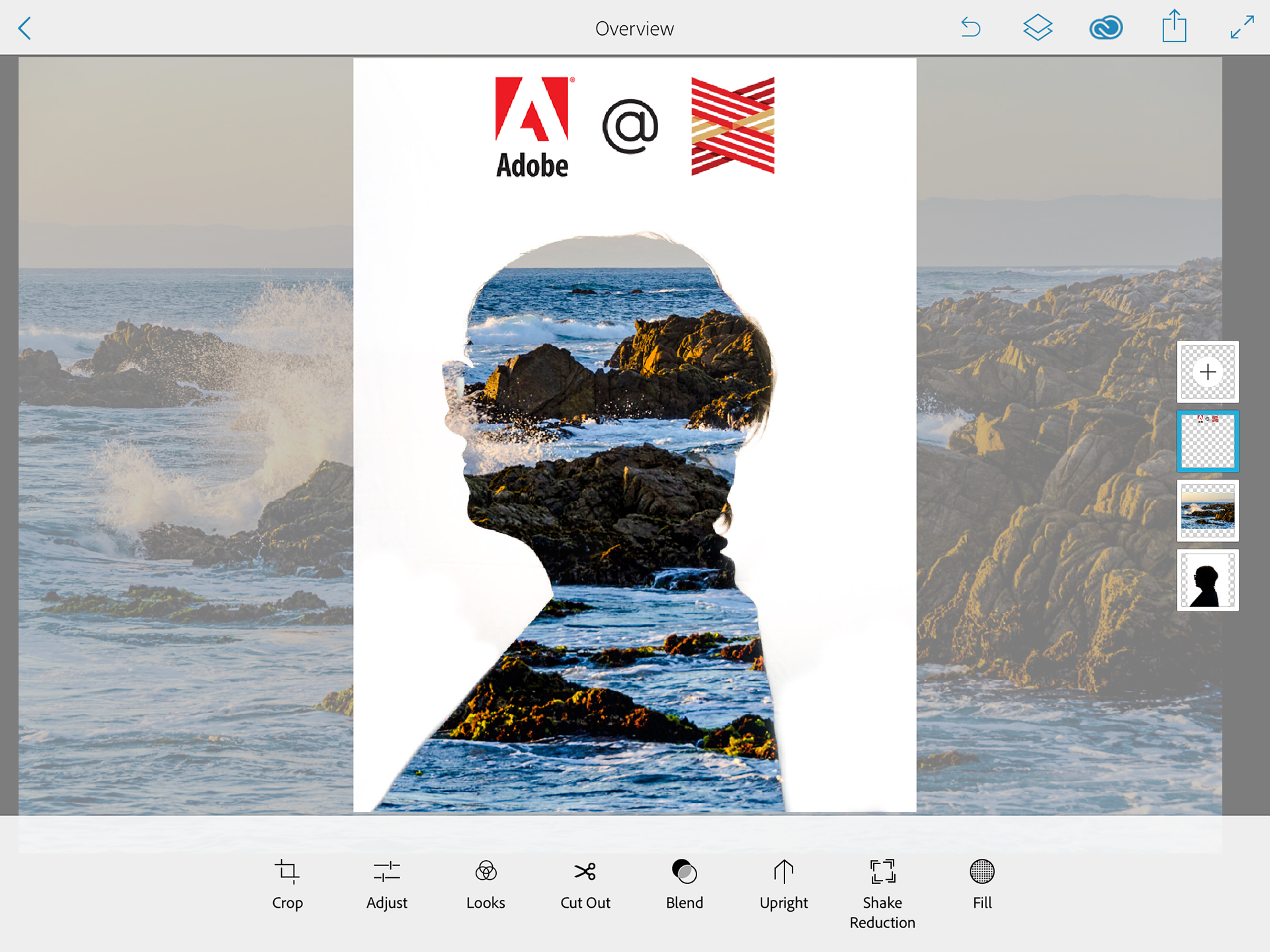The width and height of the screenshot is (1270, 952).
Task: Open the layers stack panel
Action: click(x=1038, y=28)
